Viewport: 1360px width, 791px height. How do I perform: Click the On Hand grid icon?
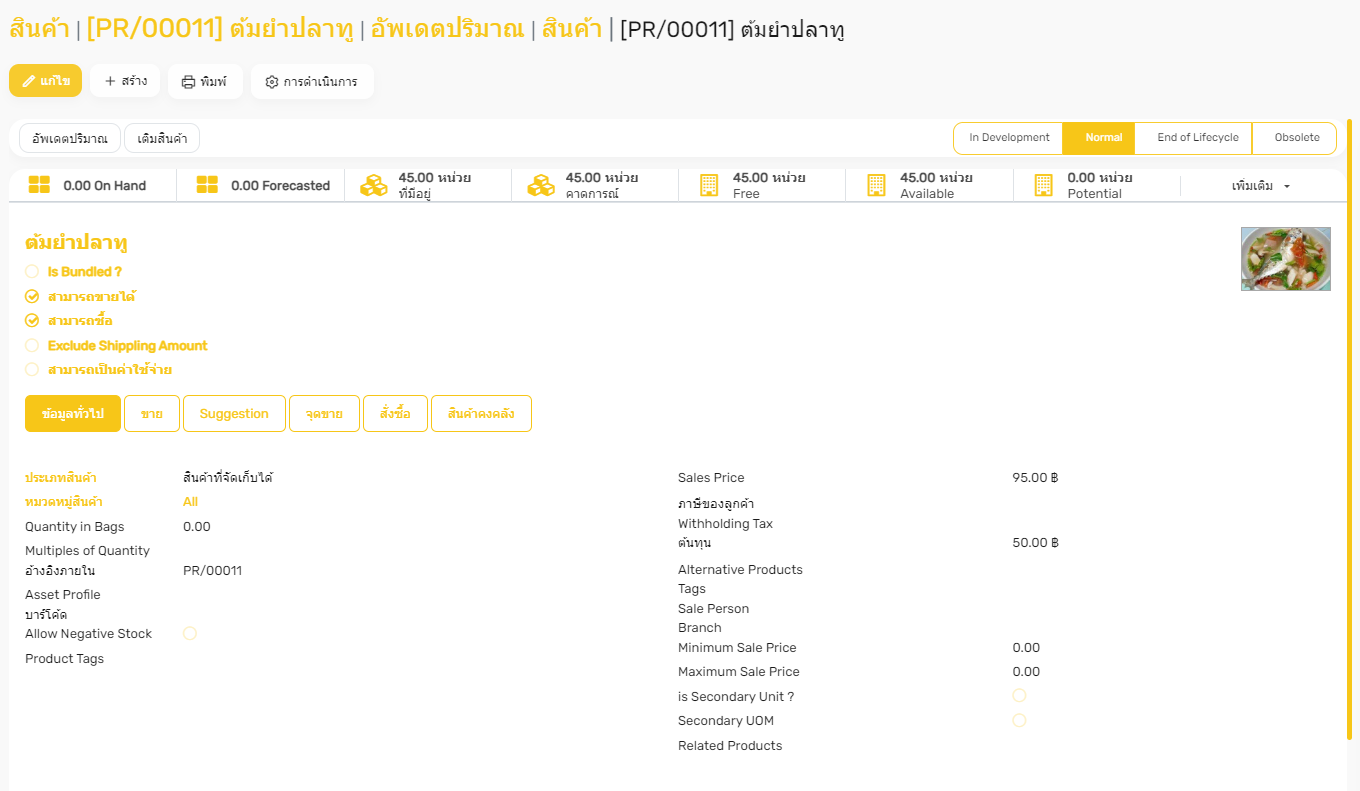point(39,185)
